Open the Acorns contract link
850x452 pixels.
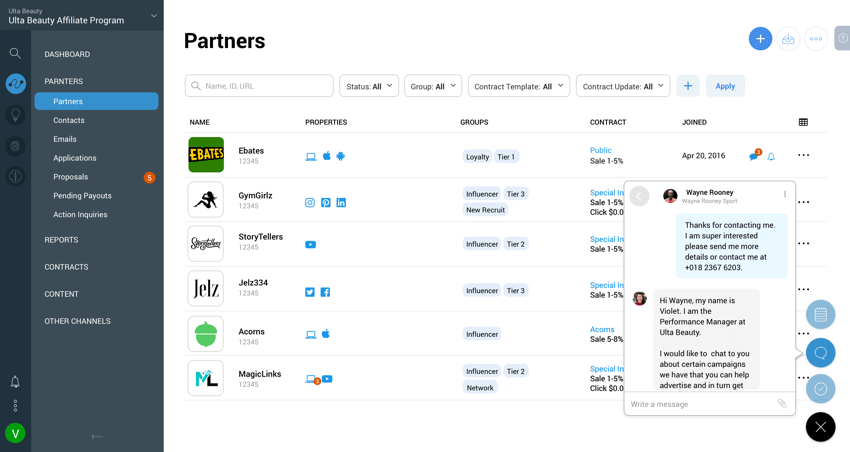tap(602, 329)
